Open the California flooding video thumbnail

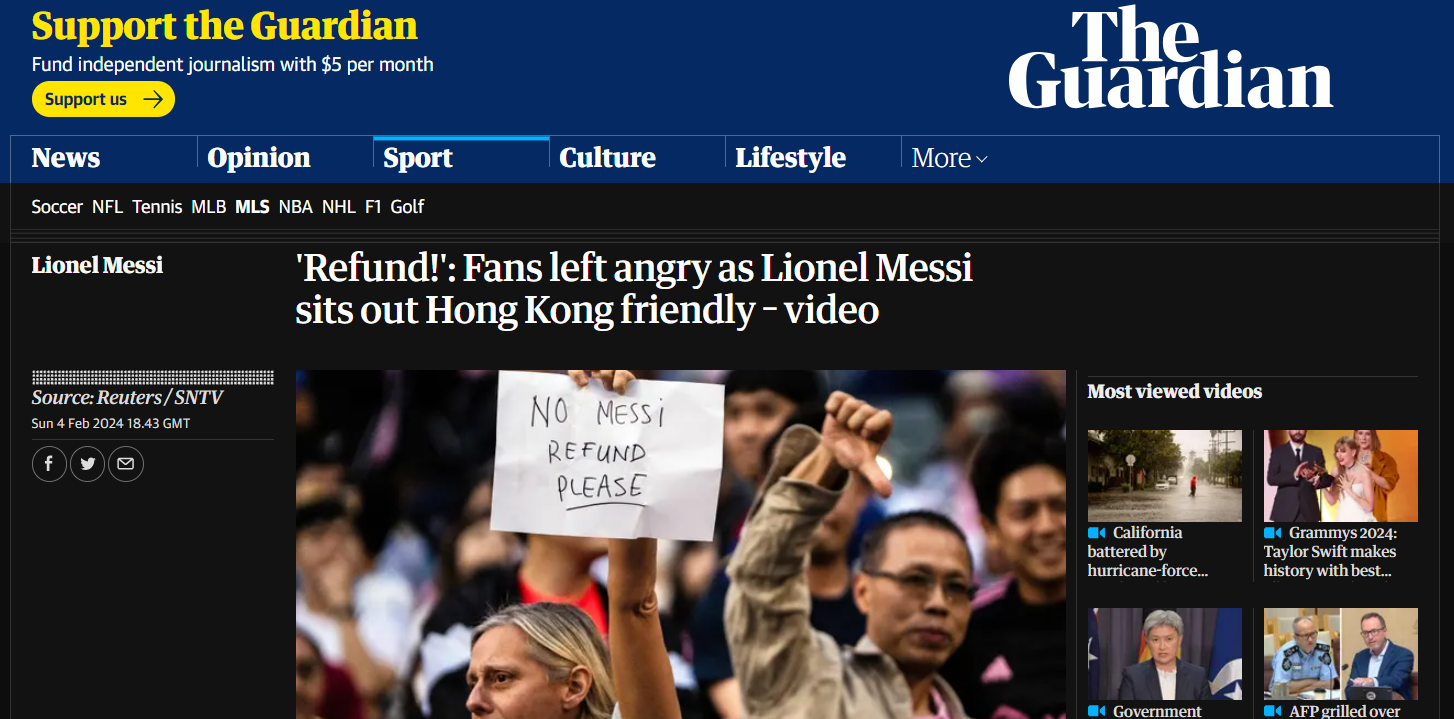(x=1165, y=476)
